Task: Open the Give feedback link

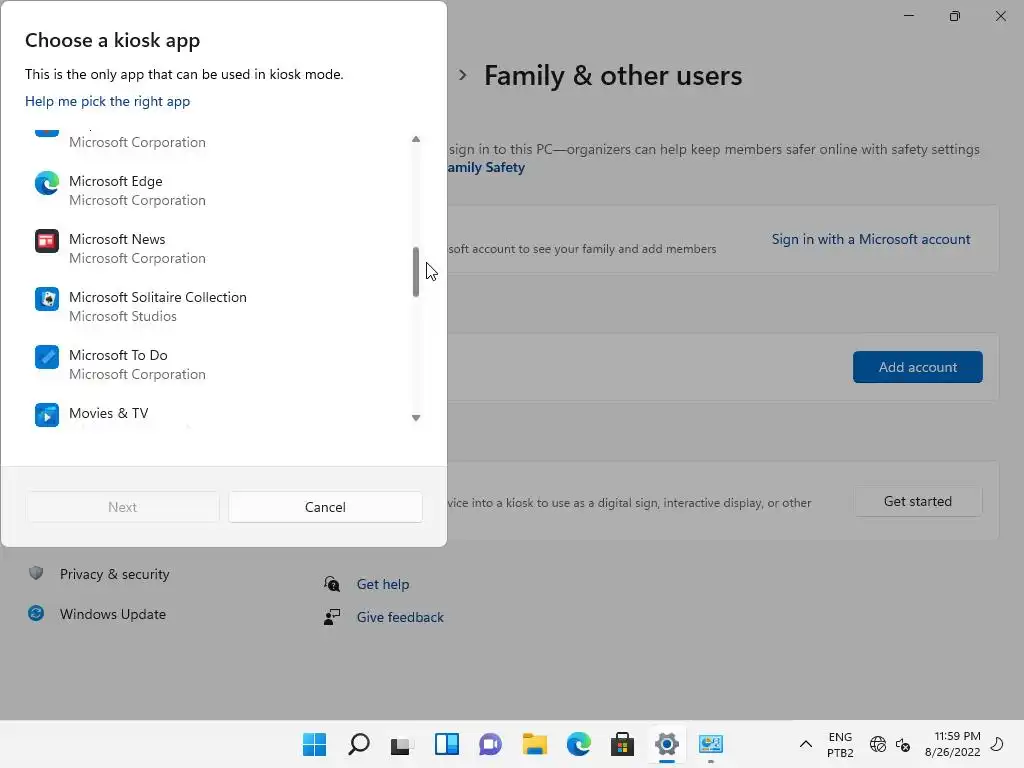Action: tap(400, 617)
